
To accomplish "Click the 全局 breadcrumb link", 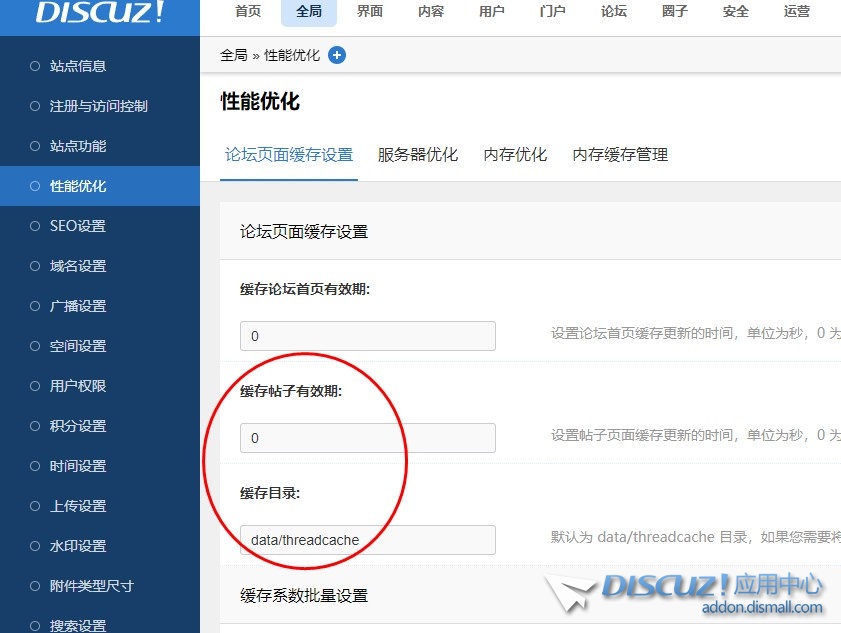I will click(233, 55).
